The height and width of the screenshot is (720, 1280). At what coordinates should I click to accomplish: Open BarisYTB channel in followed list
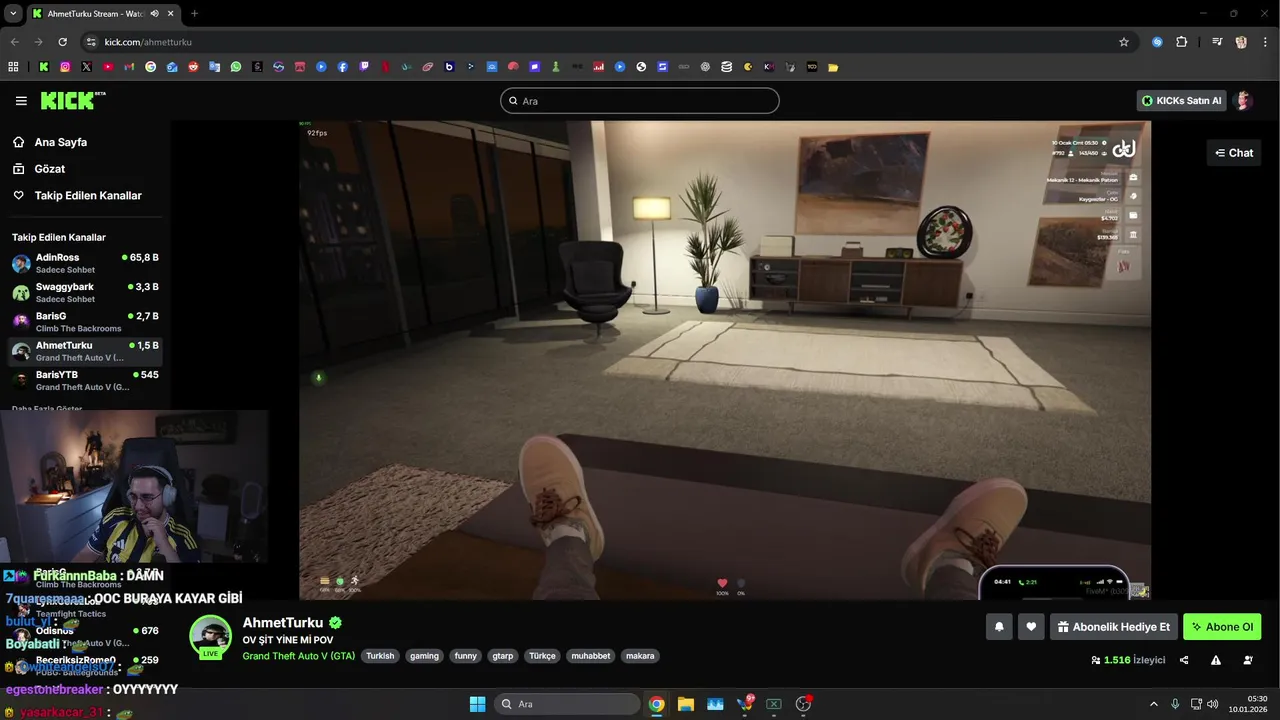[x=85, y=380]
